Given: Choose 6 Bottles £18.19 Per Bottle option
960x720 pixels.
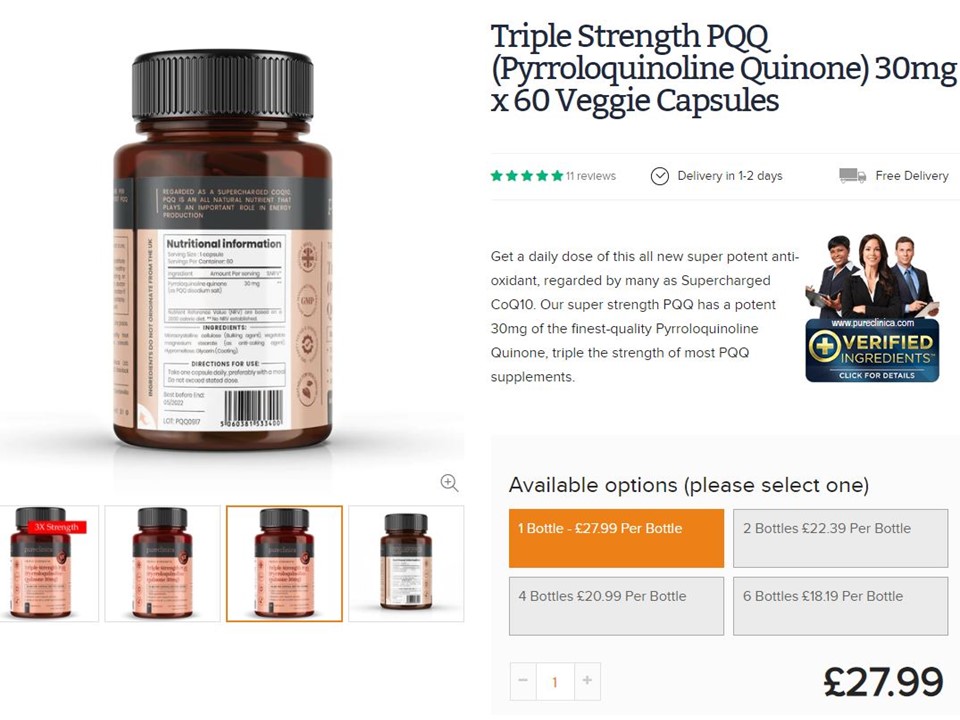Looking at the screenshot, I should click(x=840, y=606).
